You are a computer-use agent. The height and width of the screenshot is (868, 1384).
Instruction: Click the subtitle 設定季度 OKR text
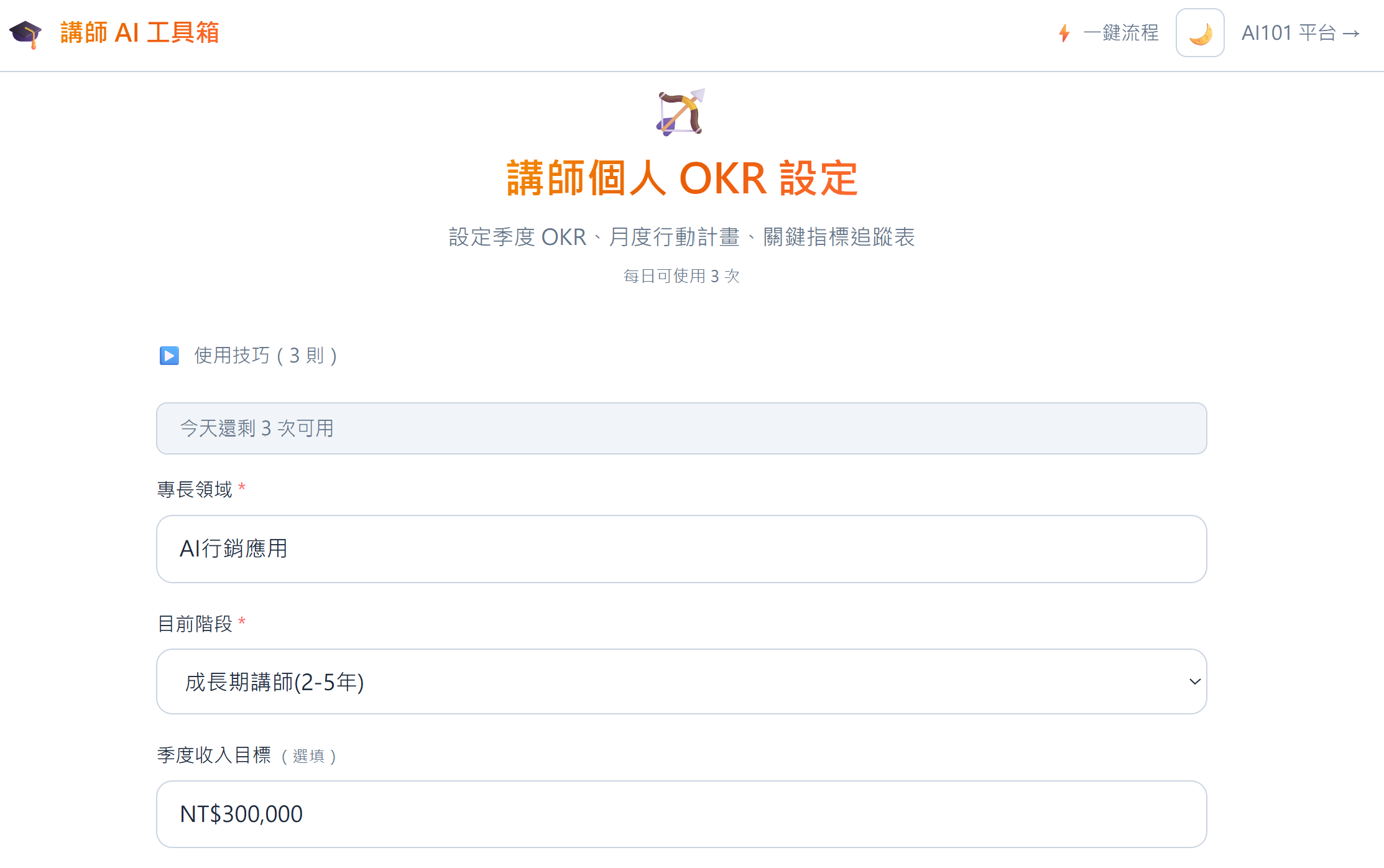tap(681, 237)
